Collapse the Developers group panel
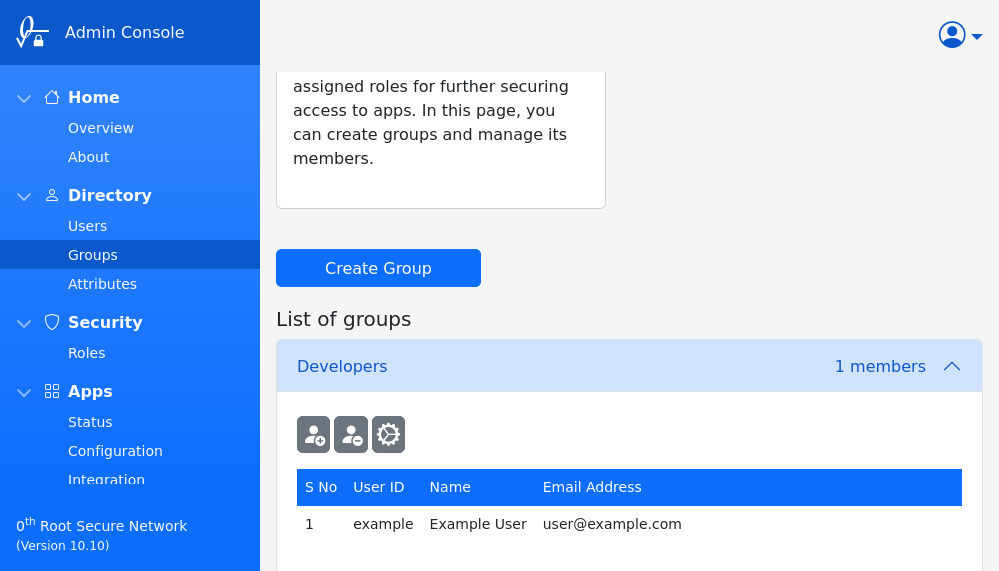 (x=951, y=366)
